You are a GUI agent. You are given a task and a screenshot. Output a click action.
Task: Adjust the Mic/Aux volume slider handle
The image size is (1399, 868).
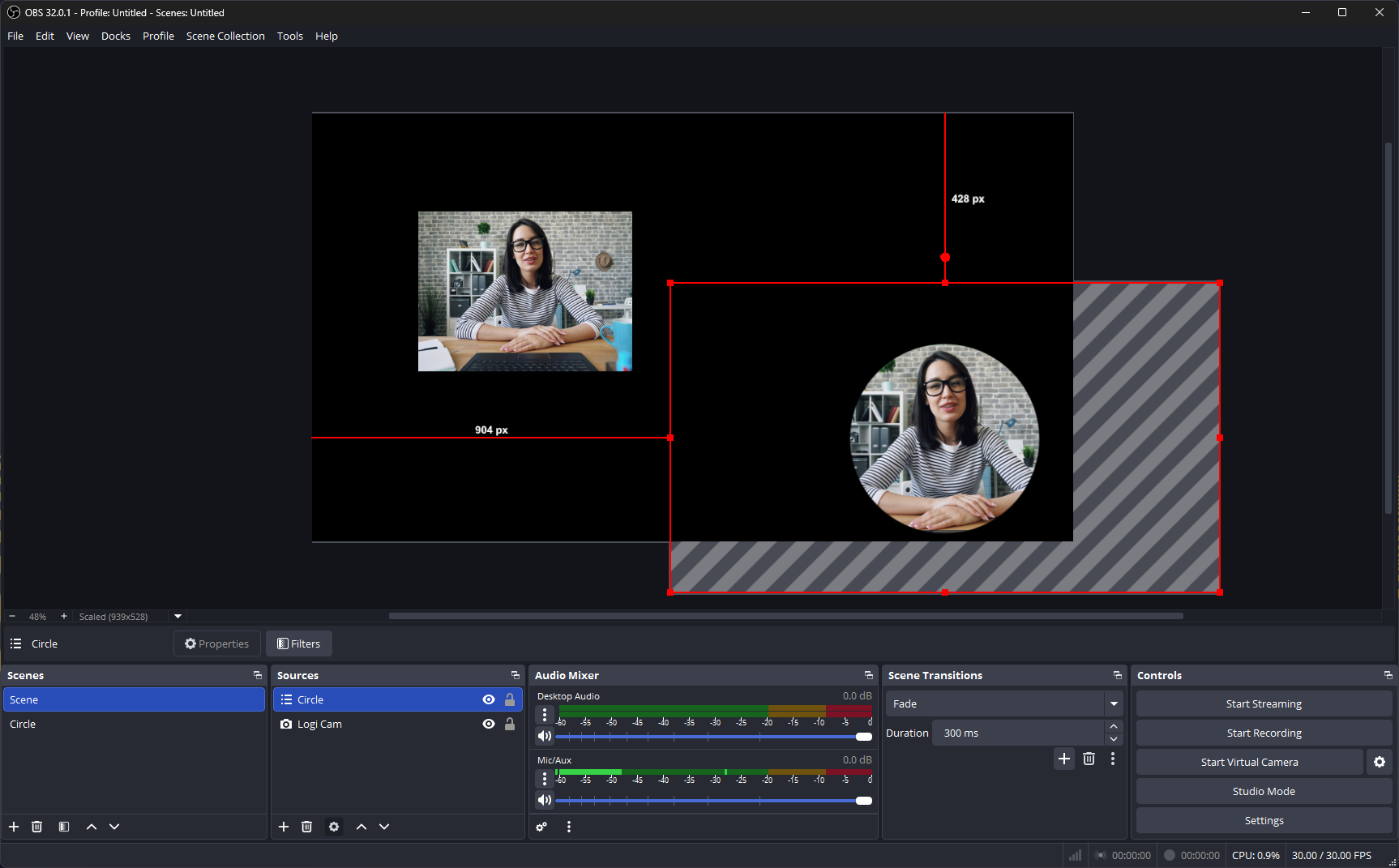coord(864,801)
